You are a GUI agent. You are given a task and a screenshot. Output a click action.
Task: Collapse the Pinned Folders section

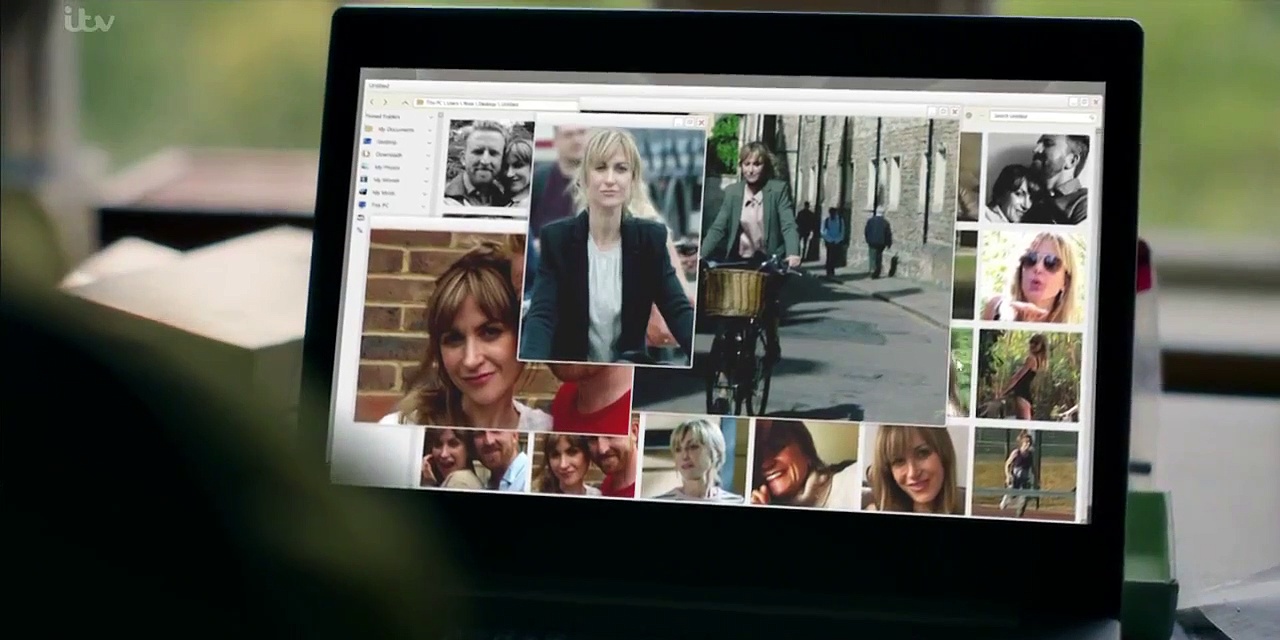[431, 116]
